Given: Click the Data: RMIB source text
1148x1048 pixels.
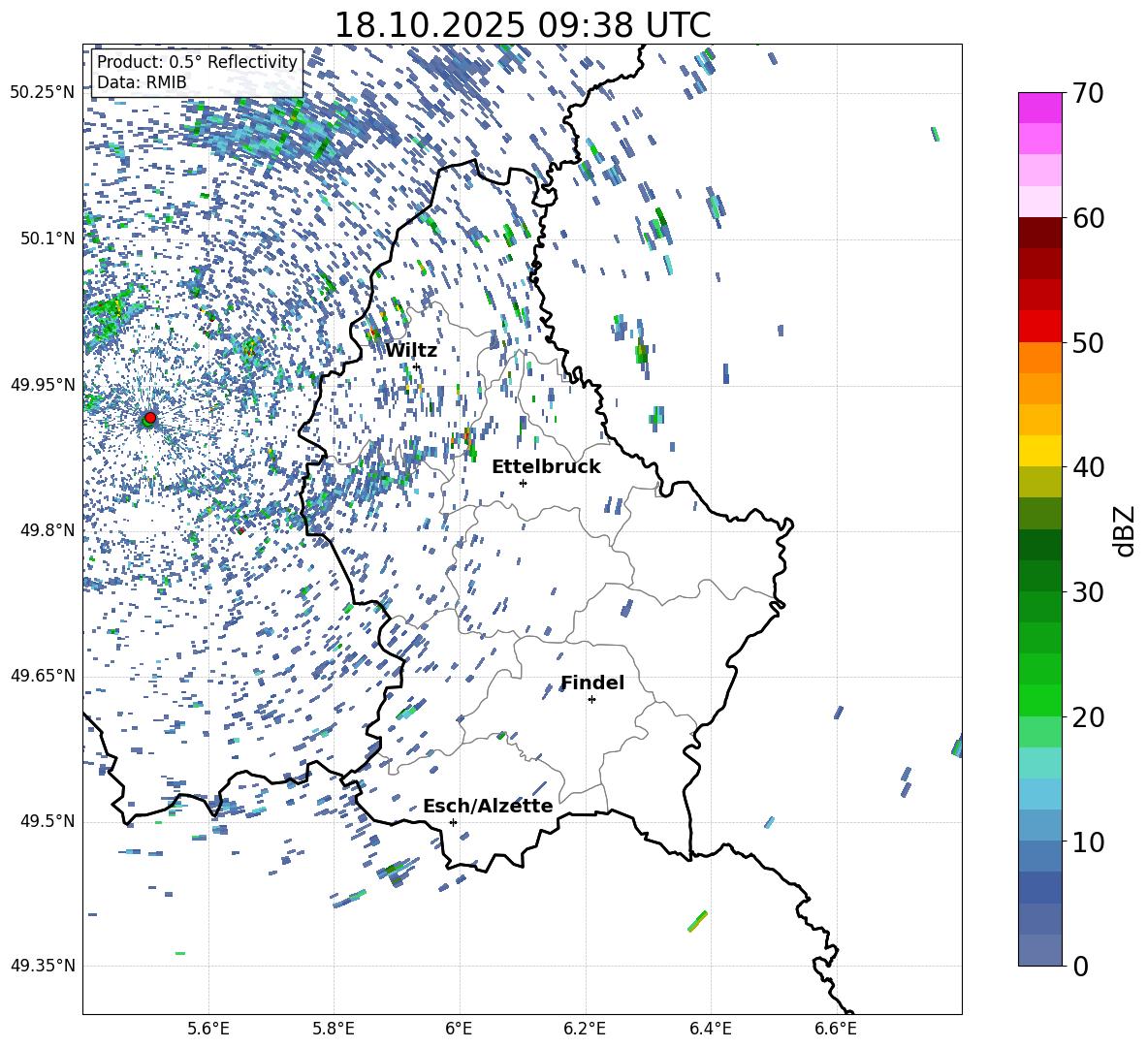Looking at the screenshot, I should click(x=142, y=82).
